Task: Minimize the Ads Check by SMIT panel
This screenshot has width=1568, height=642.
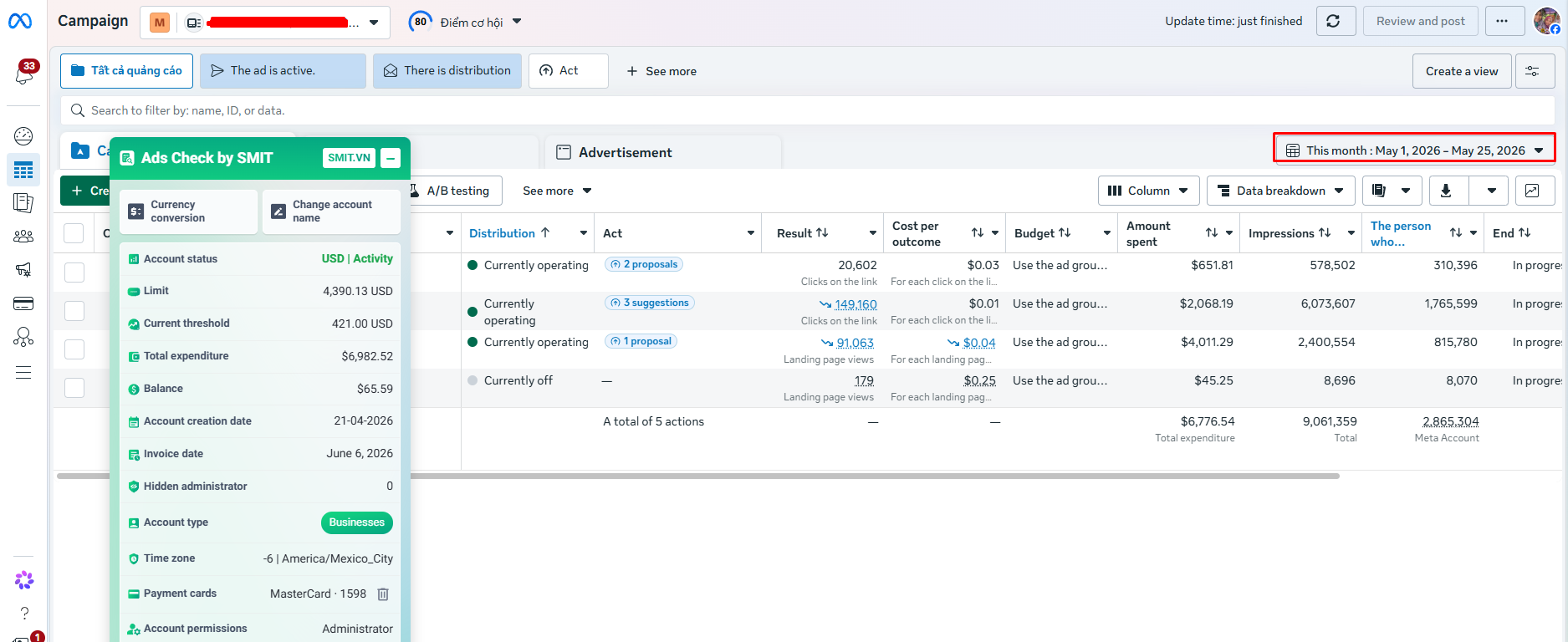Action: click(391, 158)
